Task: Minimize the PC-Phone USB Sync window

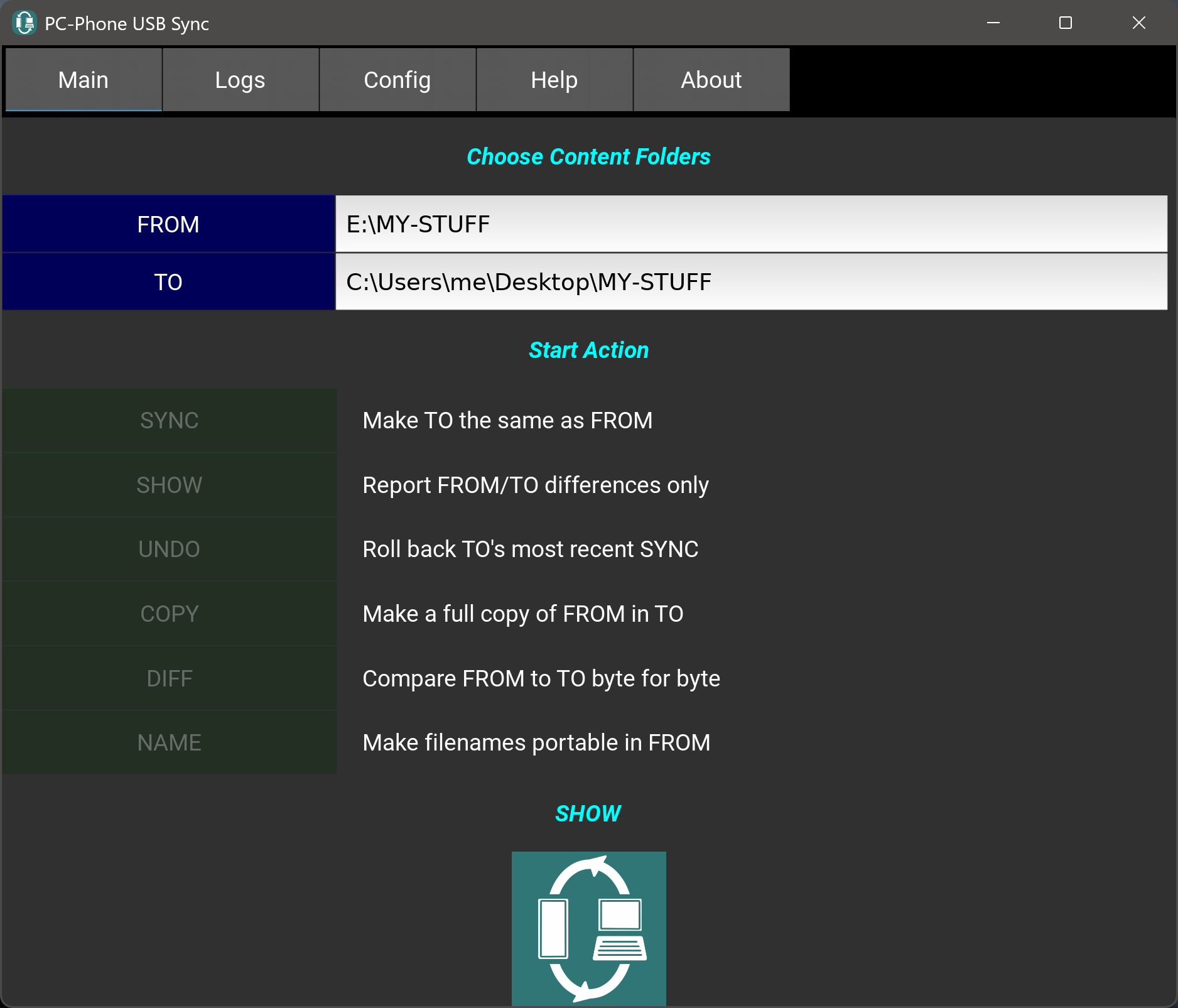Action: (993, 23)
